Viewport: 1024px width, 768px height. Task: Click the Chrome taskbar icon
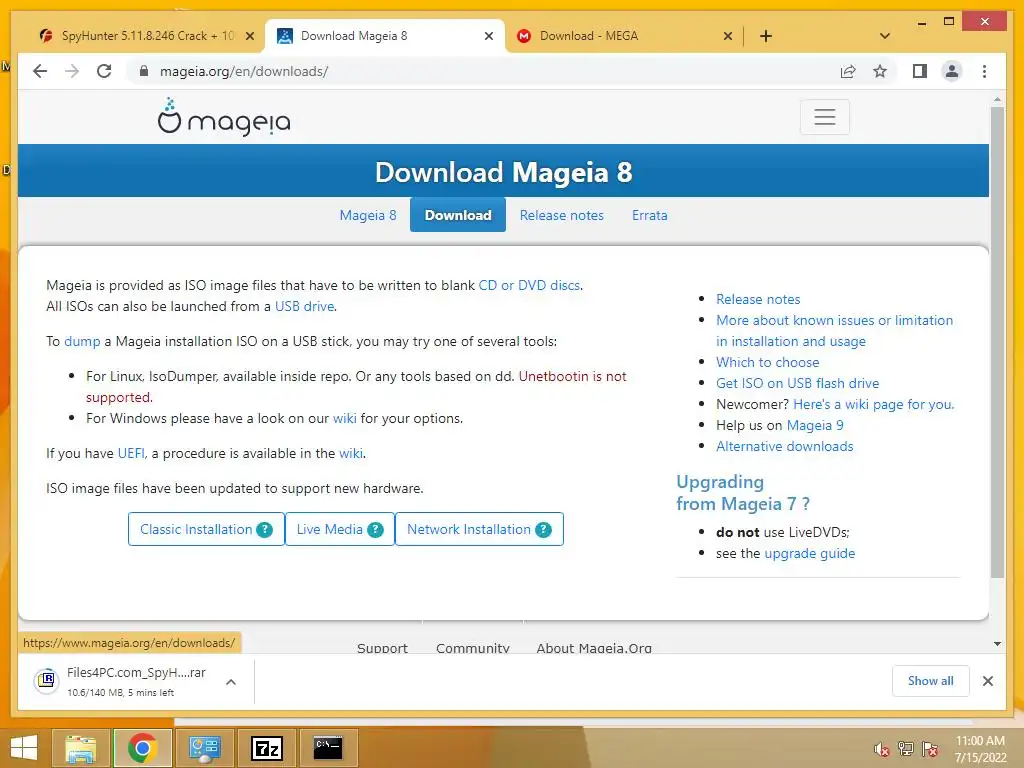[142, 748]
